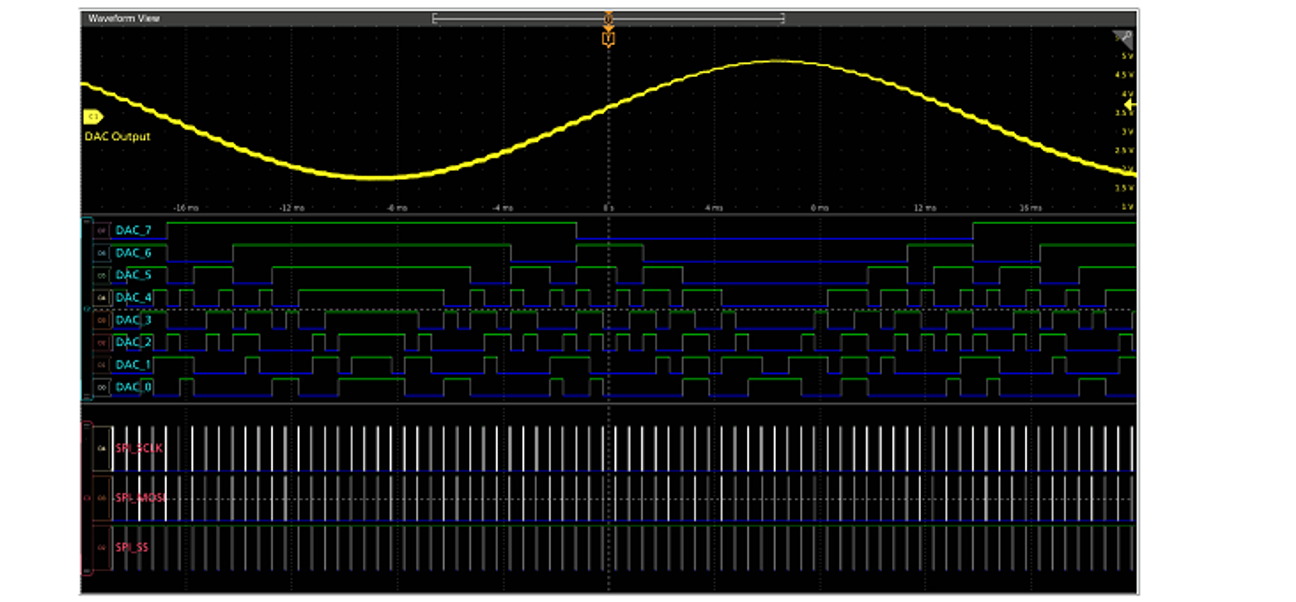Select the DAC Output waveform label
The width and height of the screenshot is (1296, 602).
coord(117,136)
